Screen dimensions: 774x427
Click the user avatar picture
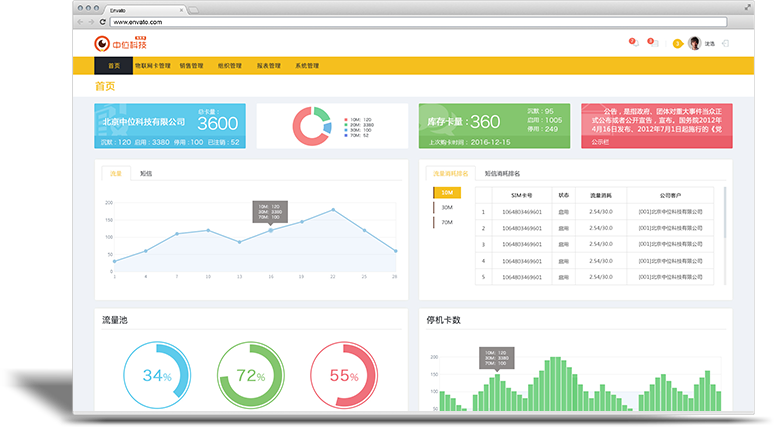pos(695,43)
